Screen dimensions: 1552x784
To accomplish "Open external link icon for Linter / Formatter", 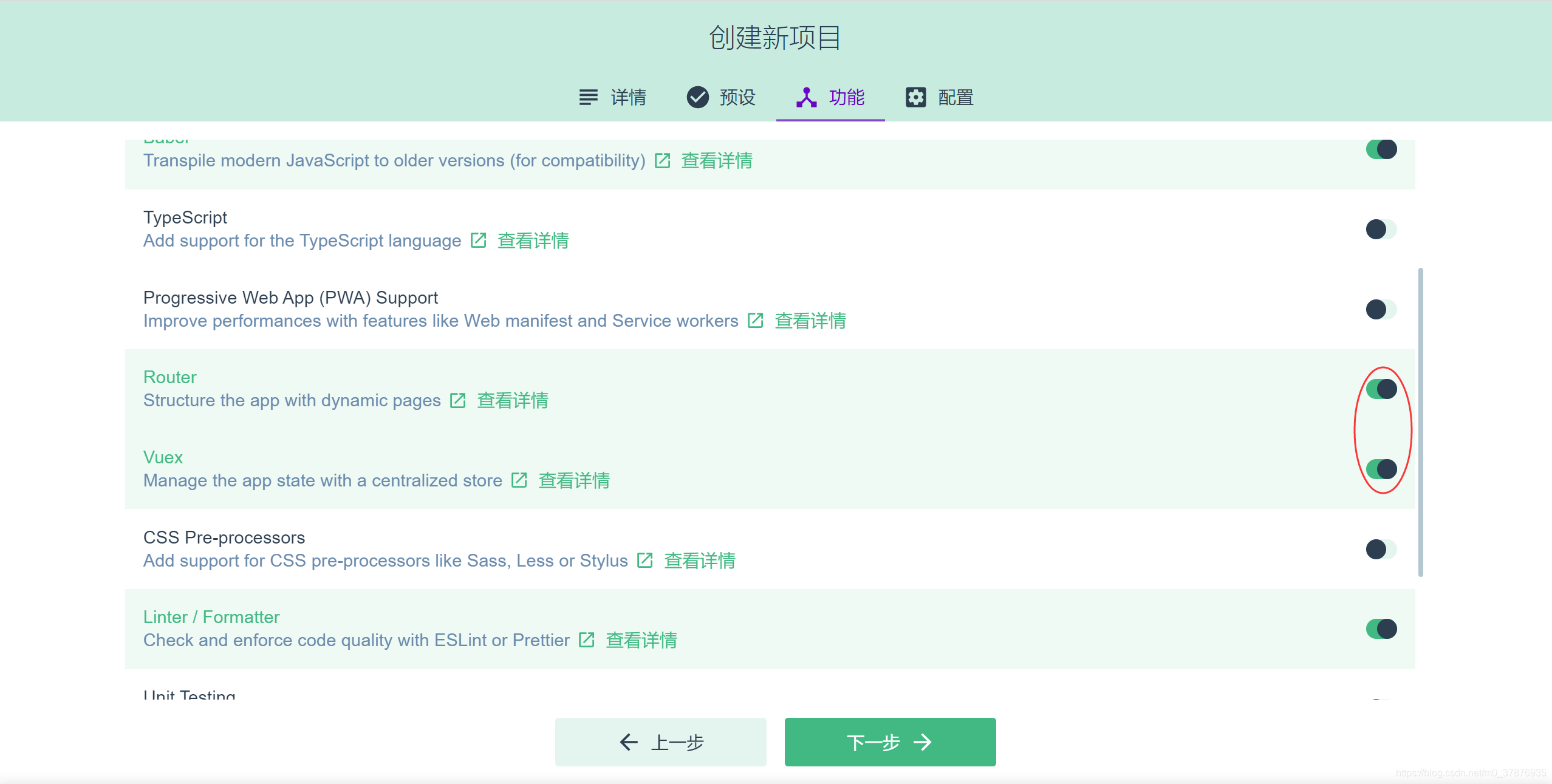I will point(586,641).
